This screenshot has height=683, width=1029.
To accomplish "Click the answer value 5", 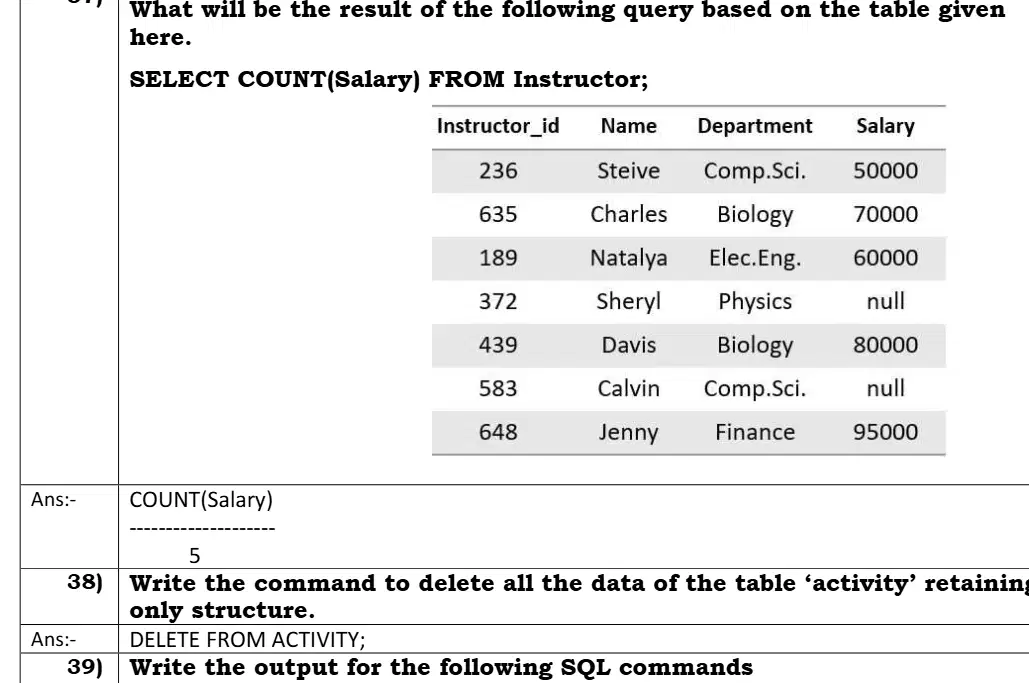I will (194, 556).
